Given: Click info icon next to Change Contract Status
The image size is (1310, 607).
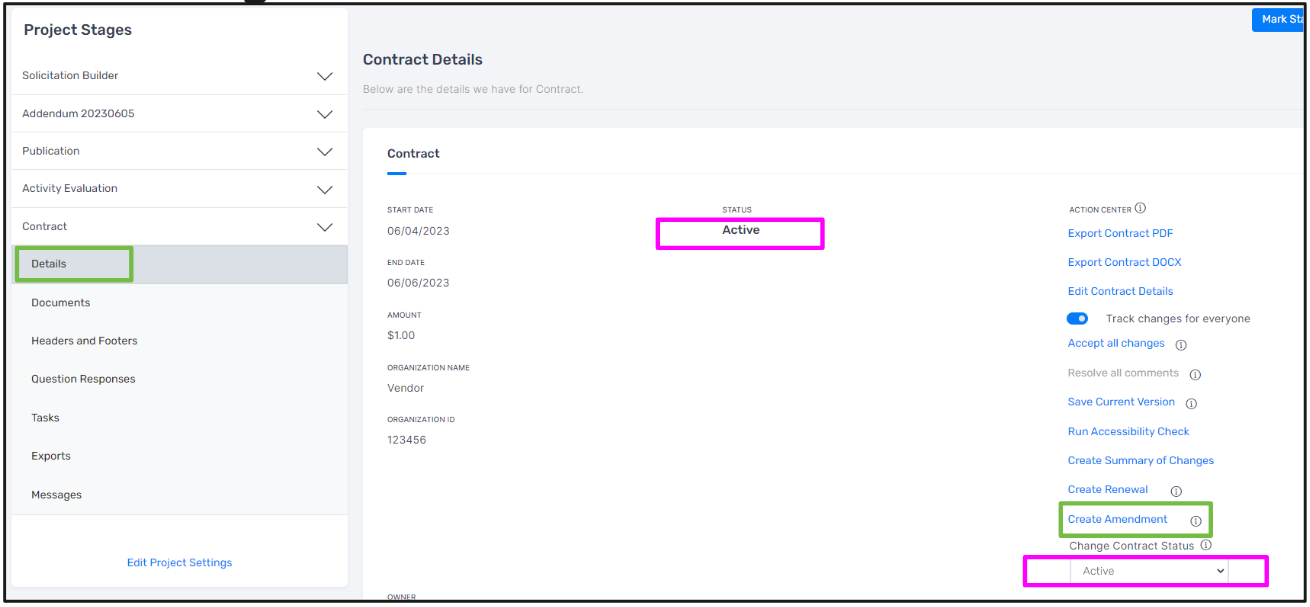Looking at the screenshot, I should (x=1206, y=546).
